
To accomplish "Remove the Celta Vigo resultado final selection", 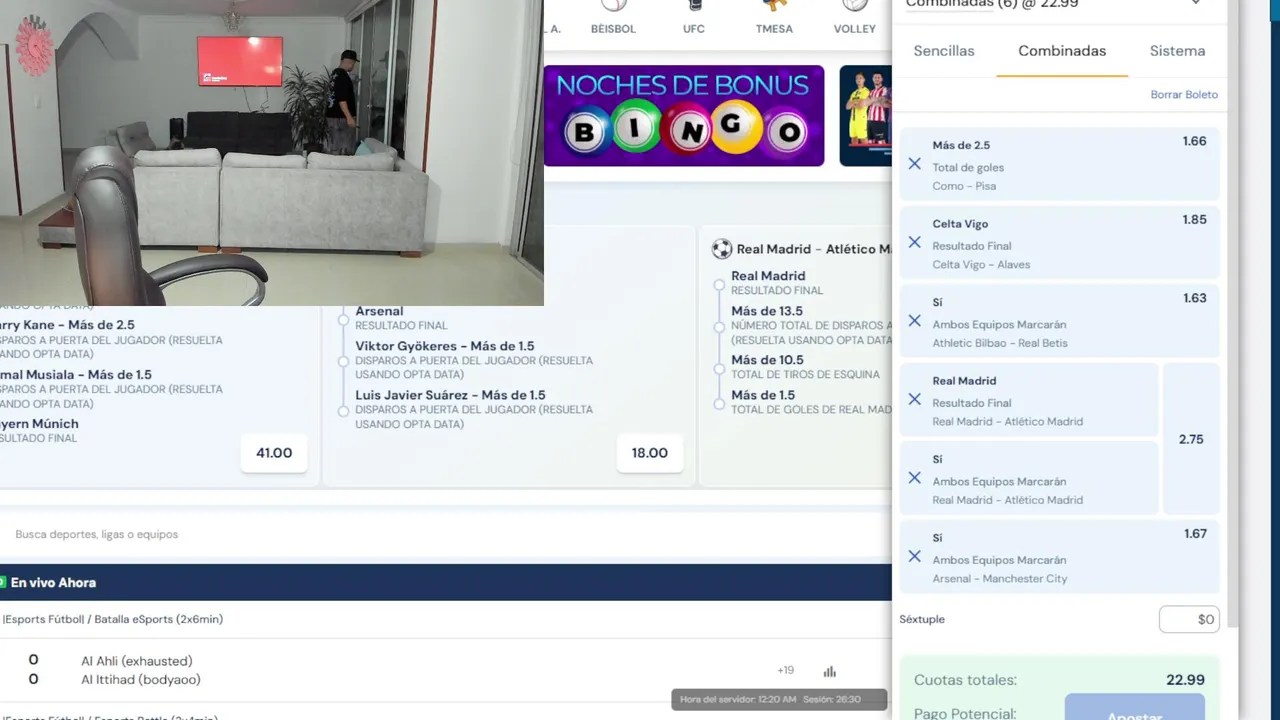I will coord(914,242).
